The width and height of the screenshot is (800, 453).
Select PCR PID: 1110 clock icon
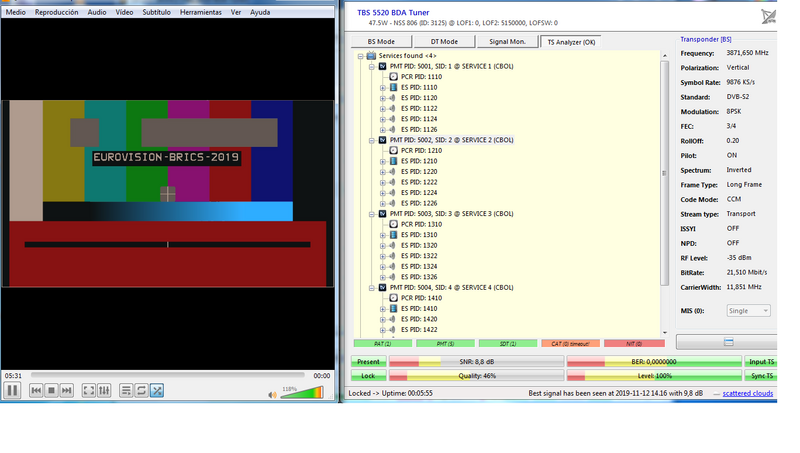(x=393, y=77)
